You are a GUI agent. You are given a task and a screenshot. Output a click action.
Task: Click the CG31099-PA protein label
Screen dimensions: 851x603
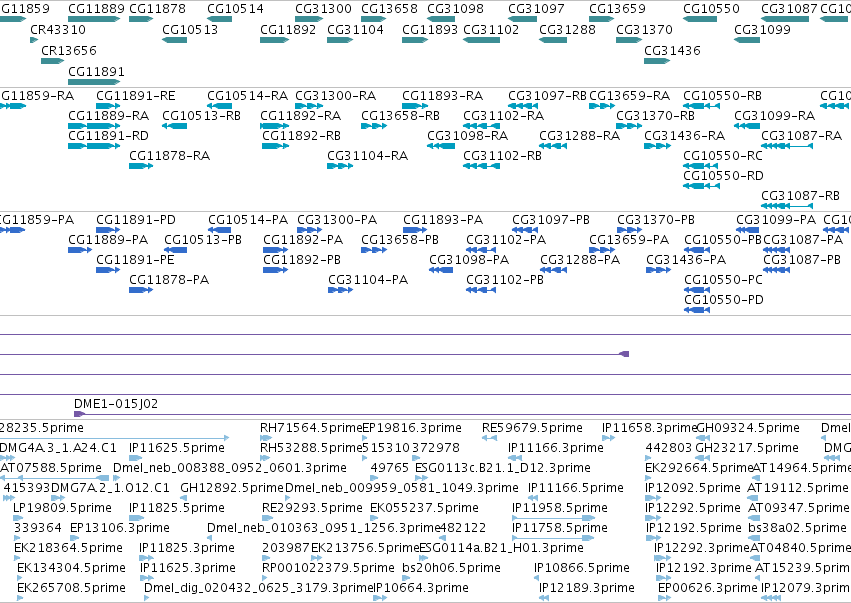776,220
